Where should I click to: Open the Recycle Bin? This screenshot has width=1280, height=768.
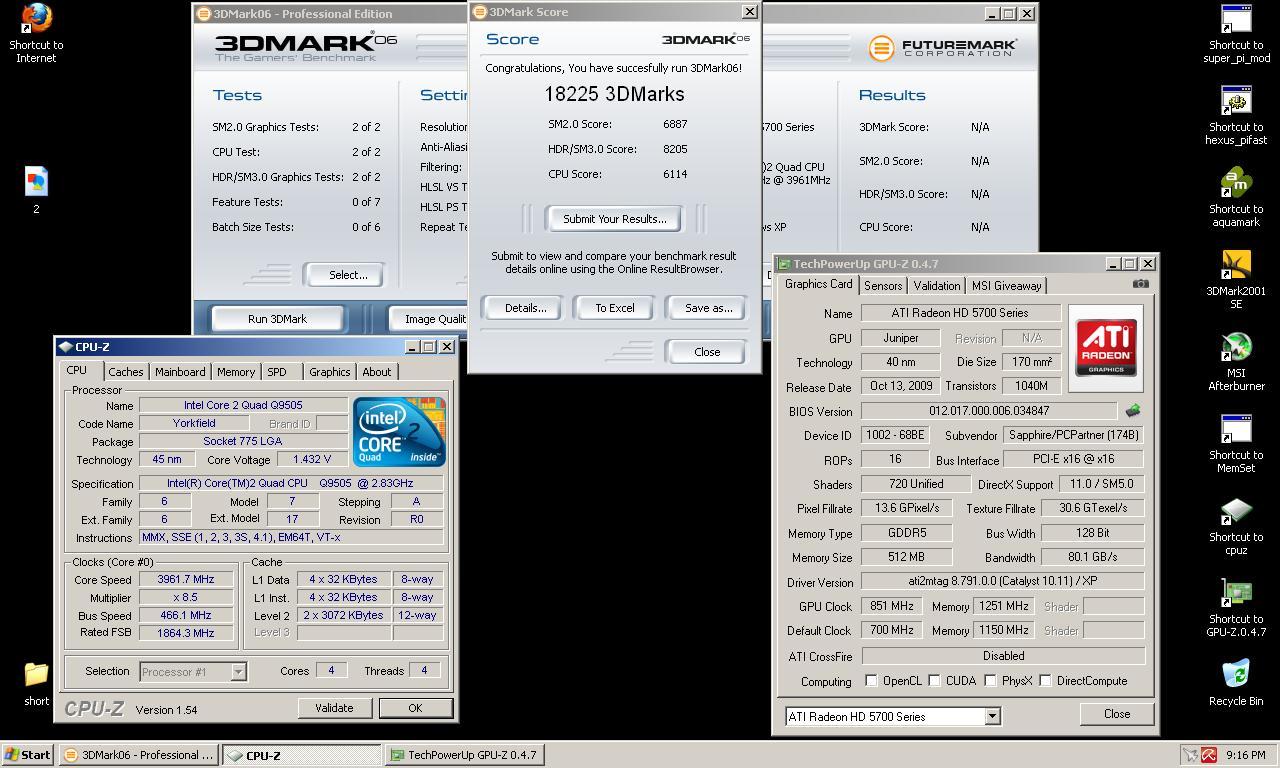pyautogui.click(x=1236, y=674)
